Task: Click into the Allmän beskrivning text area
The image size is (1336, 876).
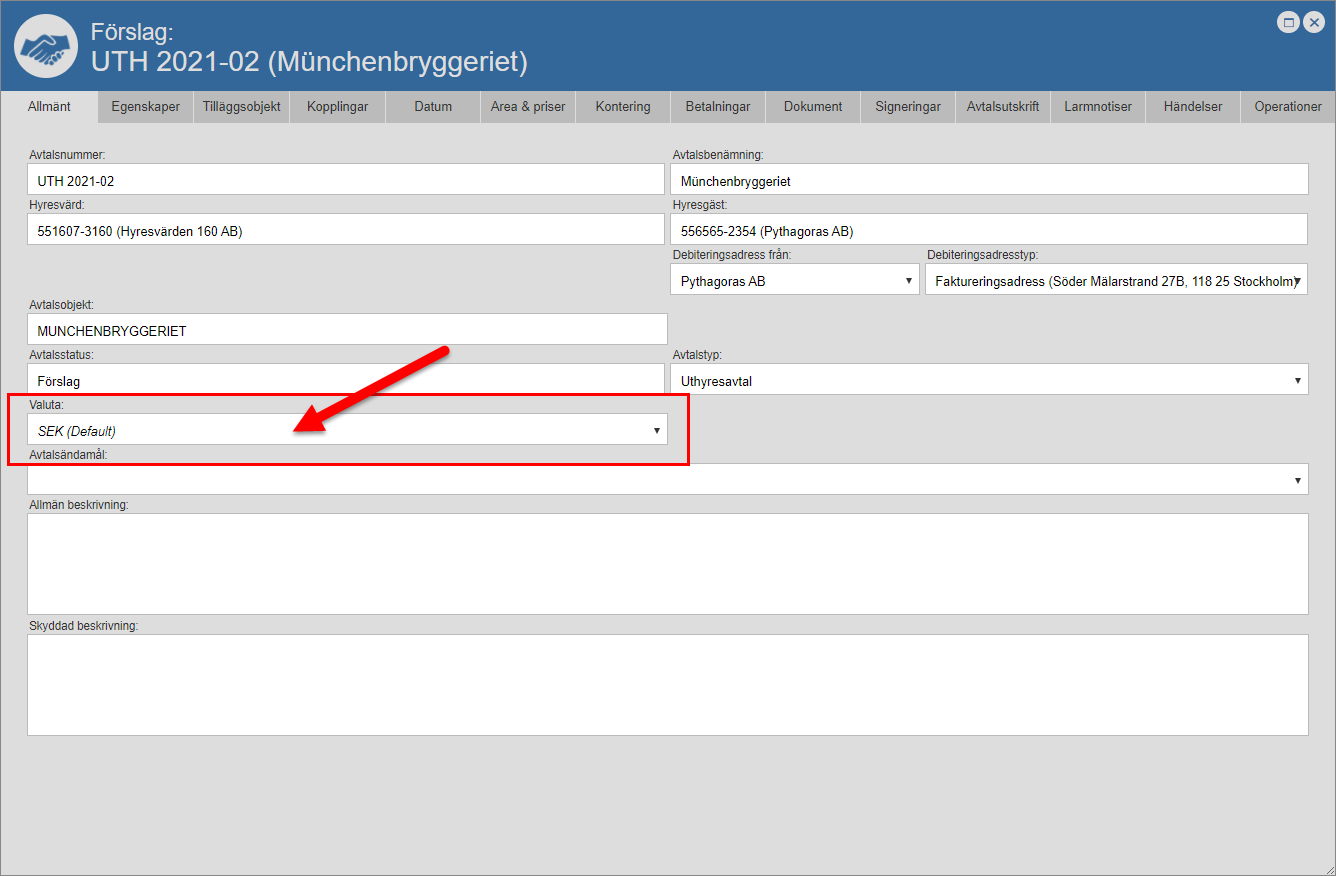Action: pos(667,564)
